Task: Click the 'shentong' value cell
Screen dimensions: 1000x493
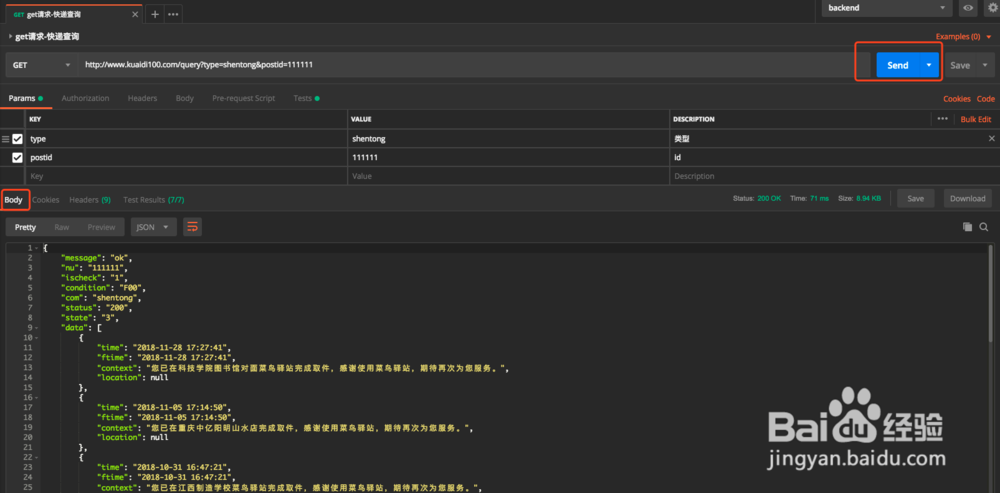Action: tap(509, 138)
